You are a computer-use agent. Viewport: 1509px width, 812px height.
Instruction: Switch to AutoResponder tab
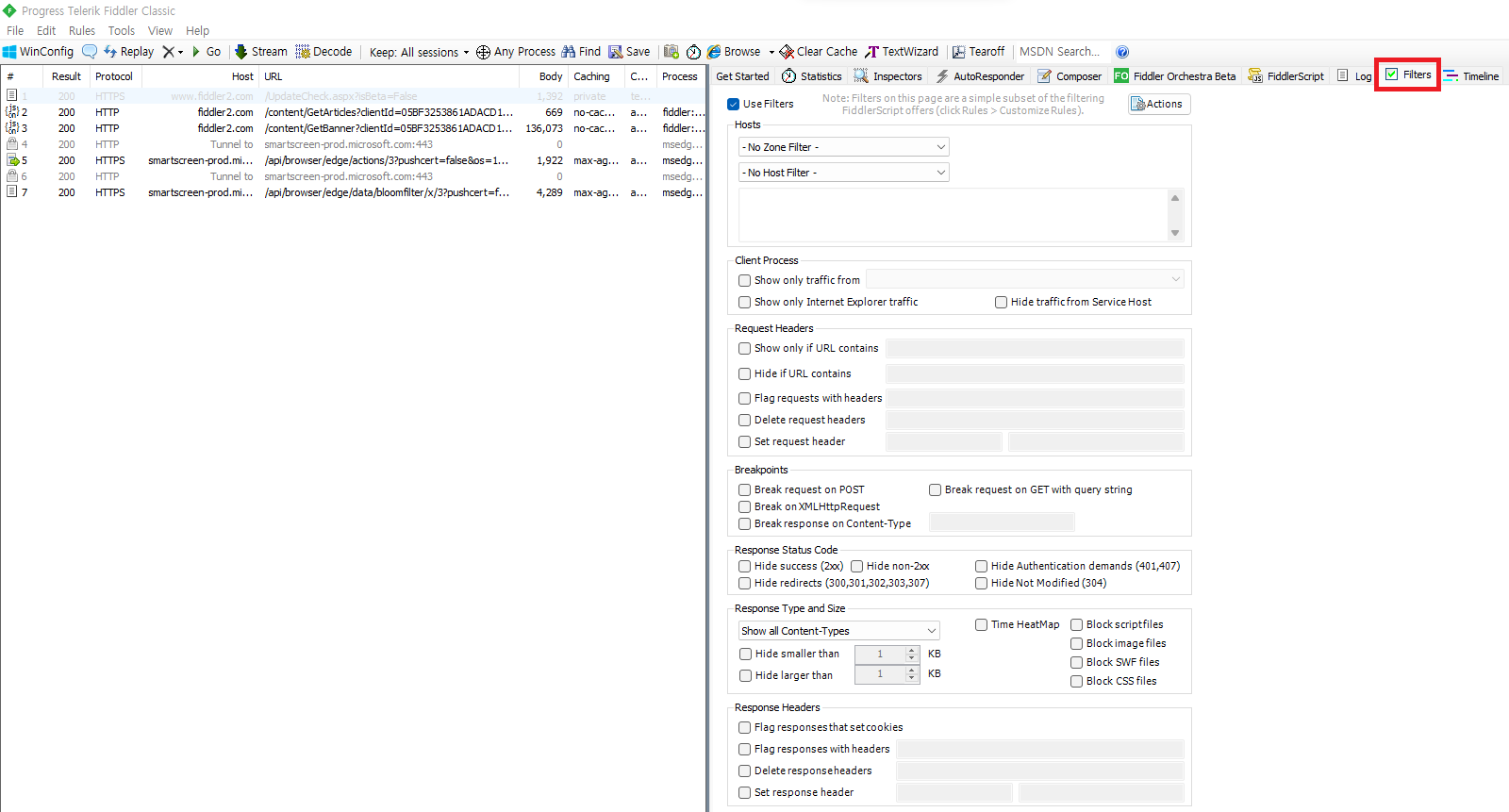[979, 76]
